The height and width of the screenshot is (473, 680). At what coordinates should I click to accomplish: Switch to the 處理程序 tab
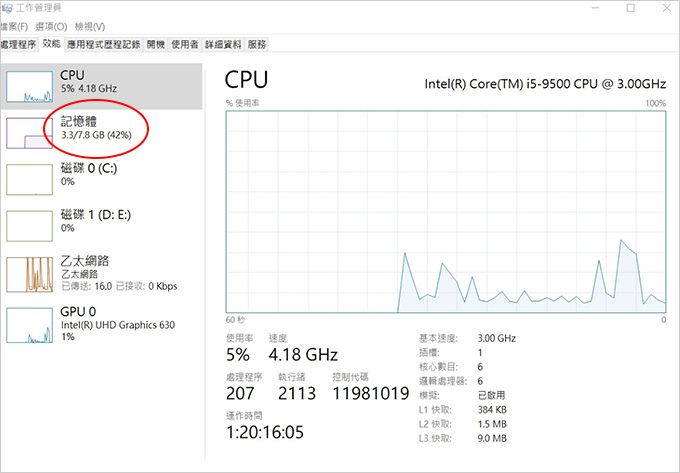pos(18,45)
